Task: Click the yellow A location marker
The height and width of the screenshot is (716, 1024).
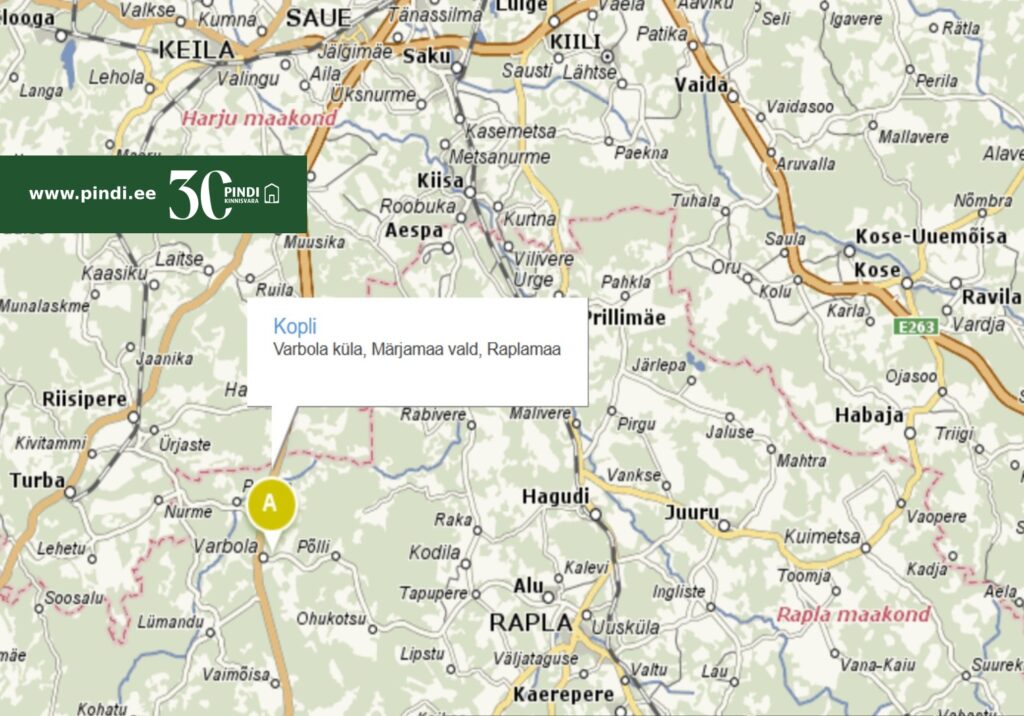Action: pos(271,504)
